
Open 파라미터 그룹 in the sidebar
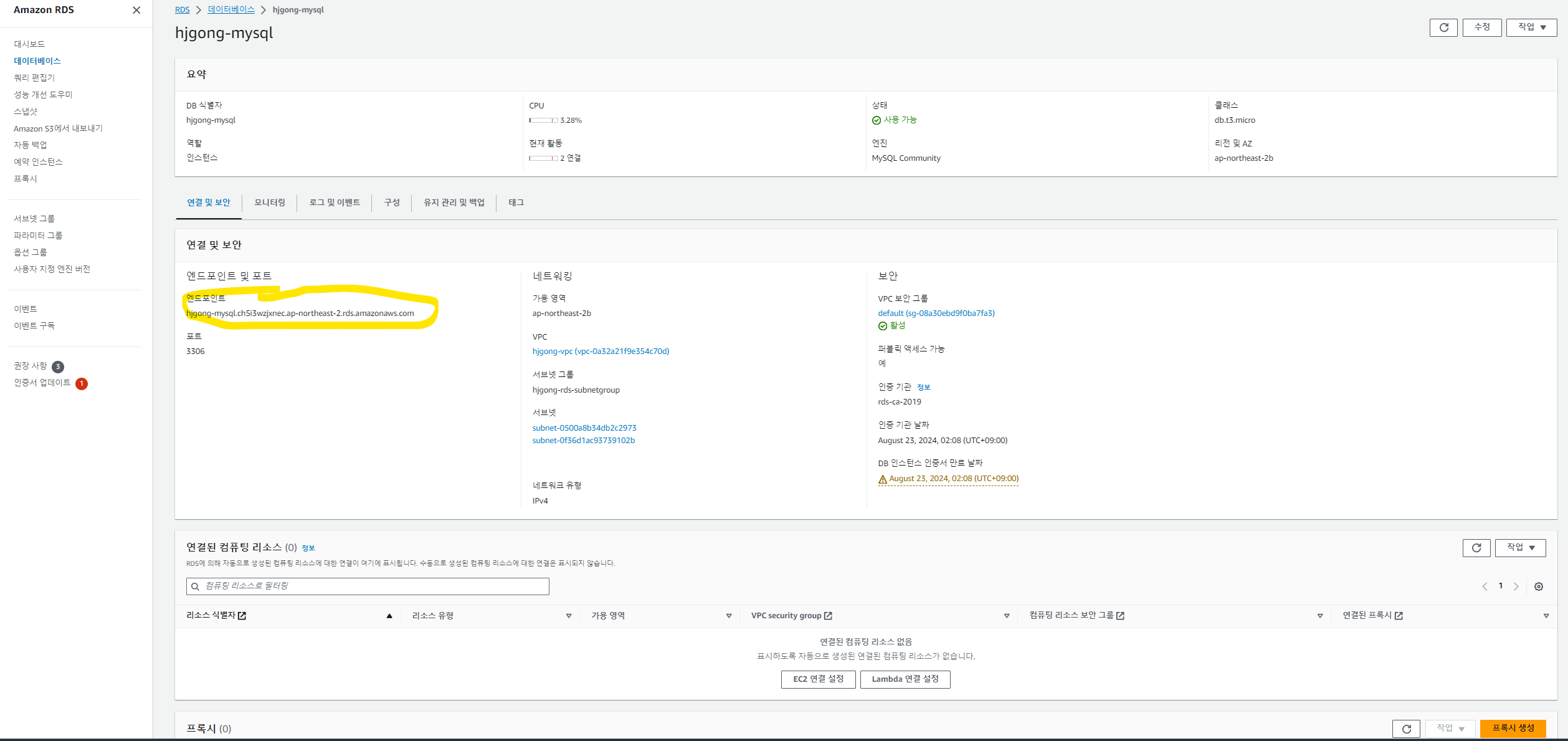[38, 236]
